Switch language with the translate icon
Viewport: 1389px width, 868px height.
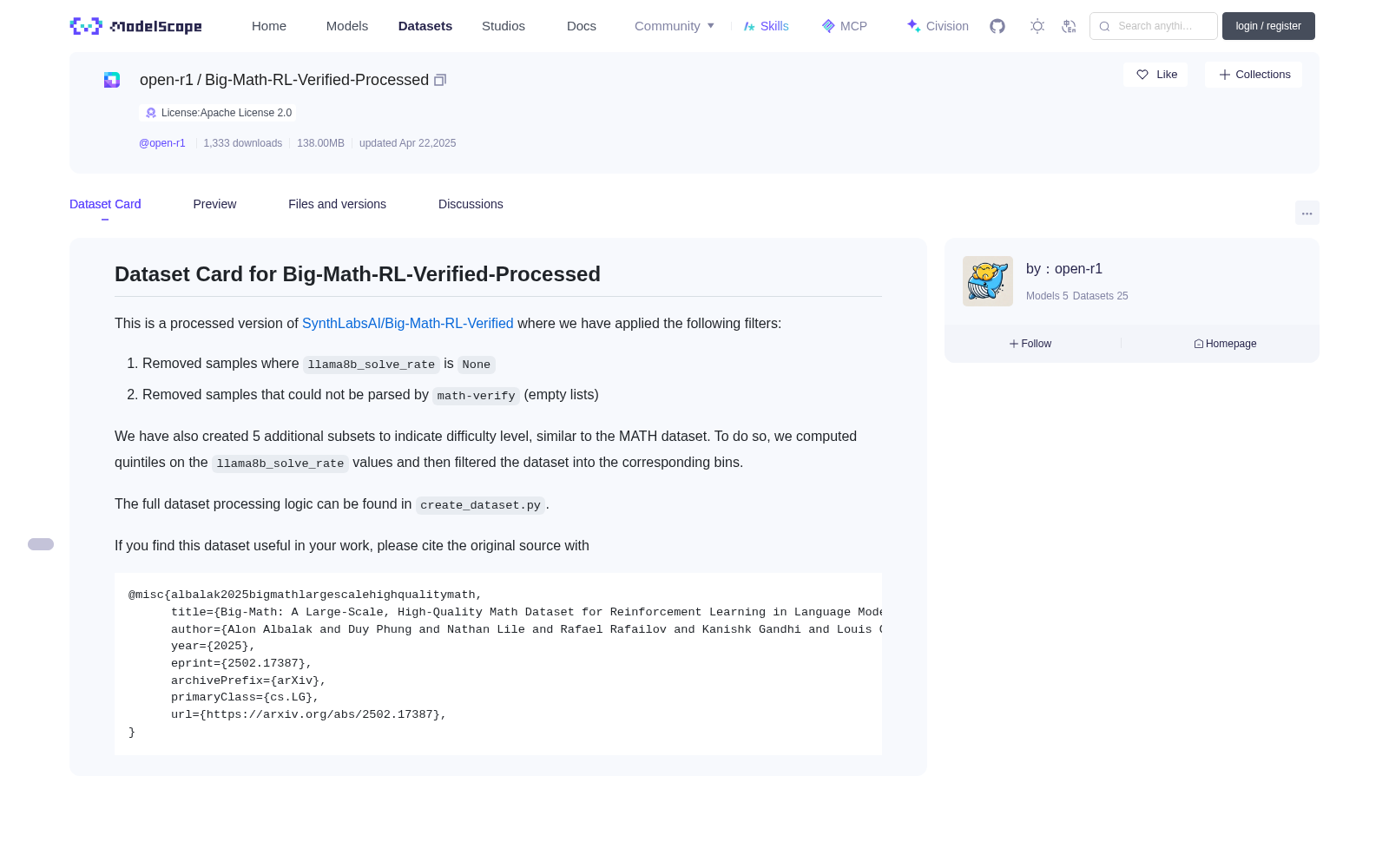[1069, 26]
